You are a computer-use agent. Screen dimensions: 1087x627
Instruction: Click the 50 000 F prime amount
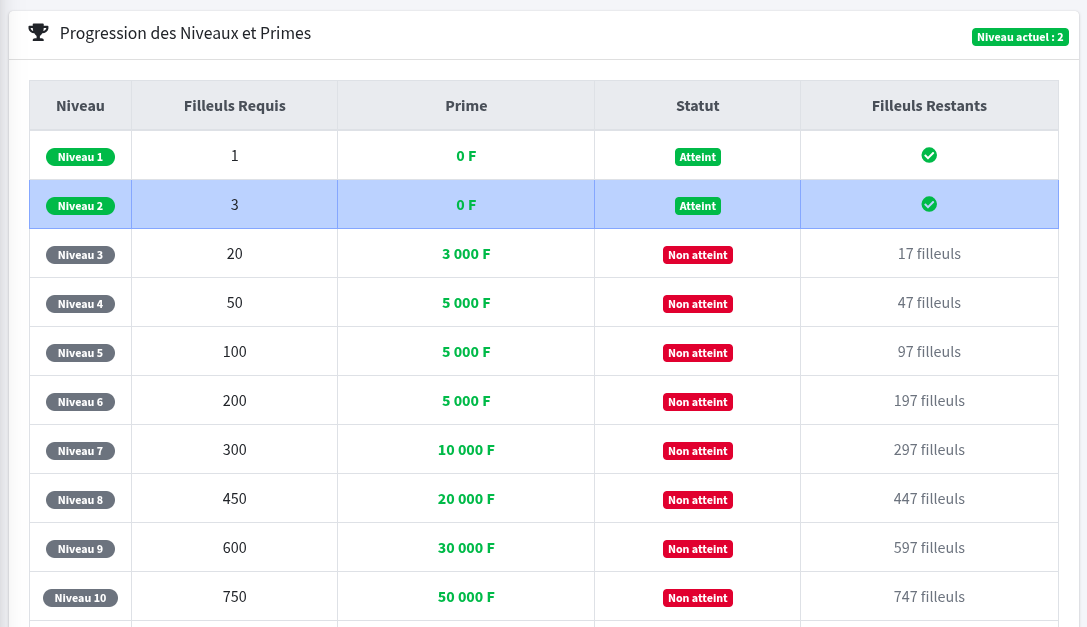pos(466,597)
